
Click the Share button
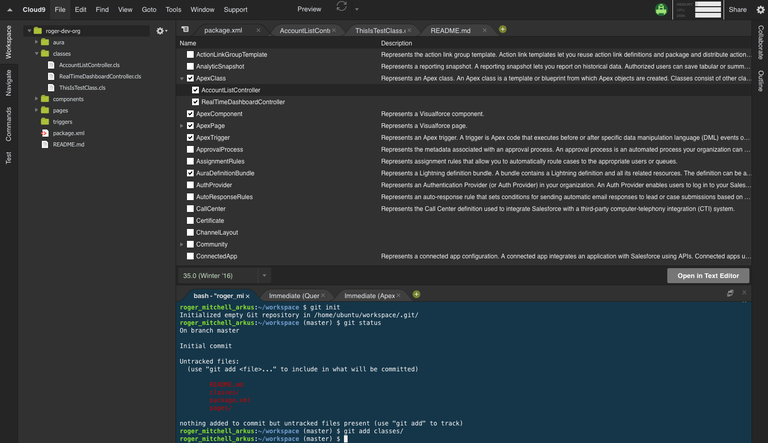click(x=738, y=9)
